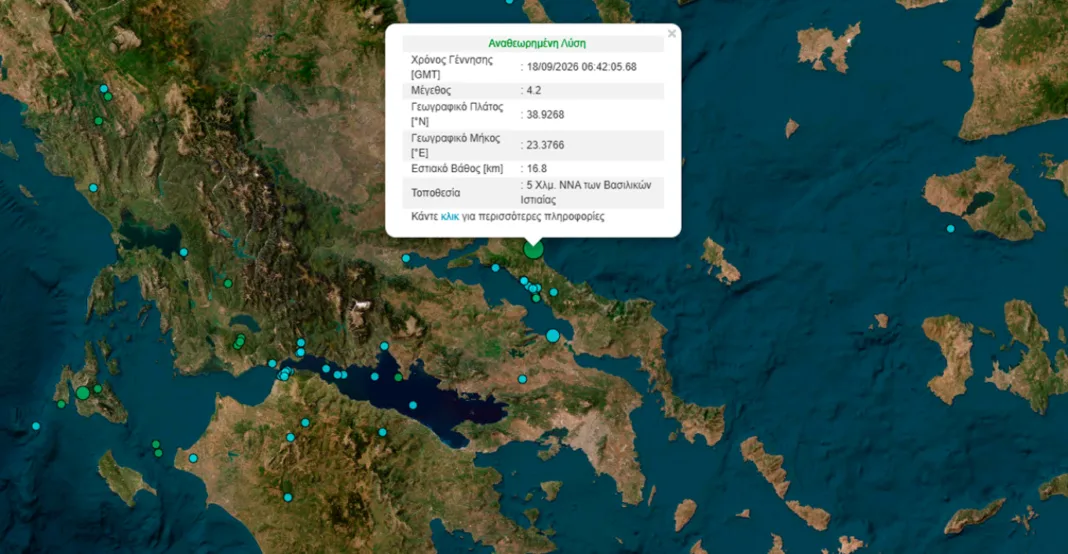1068x554 pixels.
Task: Click the 'Τοποθεσία' label
Action: (436, 193)
